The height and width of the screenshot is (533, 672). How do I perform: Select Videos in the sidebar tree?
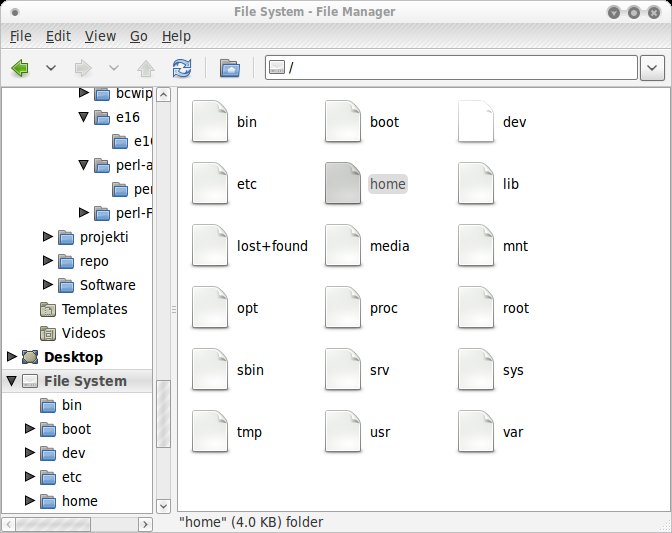pyautogui.click(x=83, y=333)
